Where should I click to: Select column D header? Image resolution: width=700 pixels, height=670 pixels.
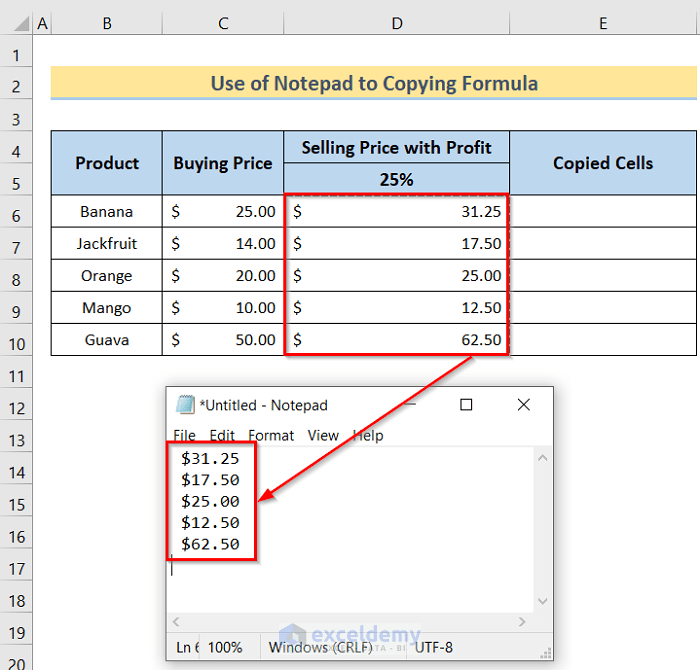click(x=397, y=23)
